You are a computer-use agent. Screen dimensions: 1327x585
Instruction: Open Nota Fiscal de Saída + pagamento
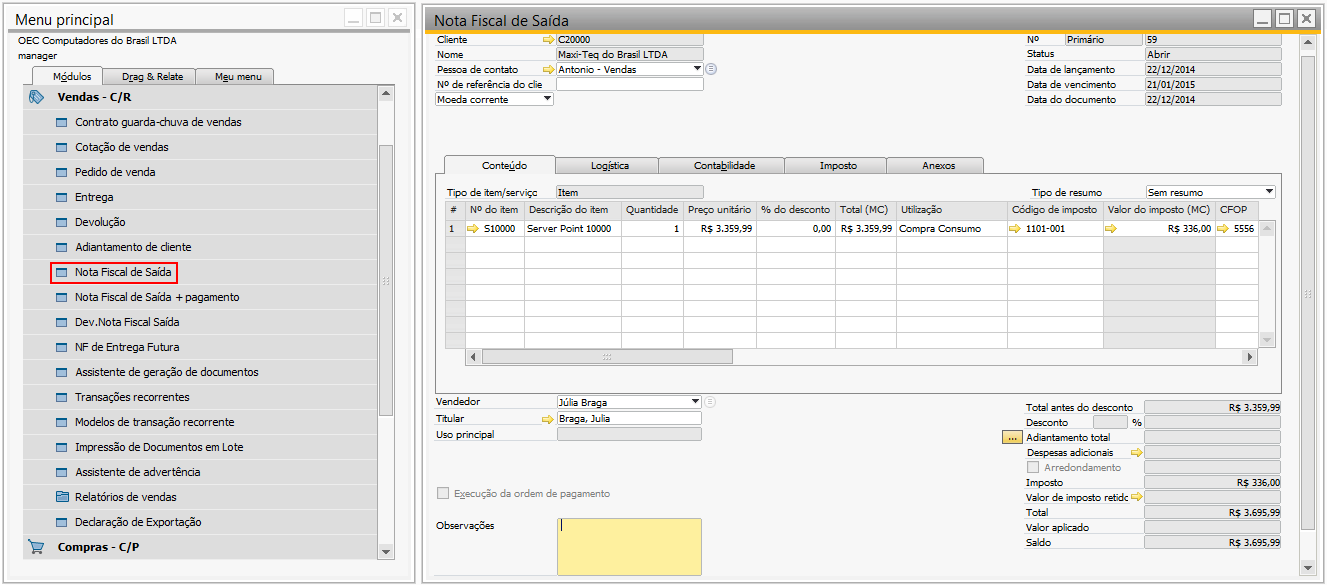click(x=157, y=297)
